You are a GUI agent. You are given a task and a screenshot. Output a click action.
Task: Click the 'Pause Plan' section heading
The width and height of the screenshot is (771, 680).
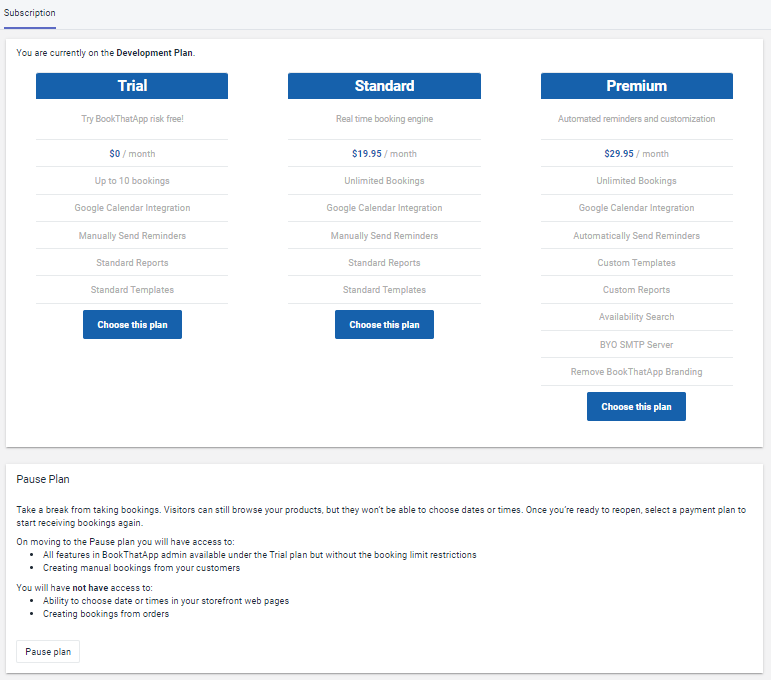pos(43,479)
